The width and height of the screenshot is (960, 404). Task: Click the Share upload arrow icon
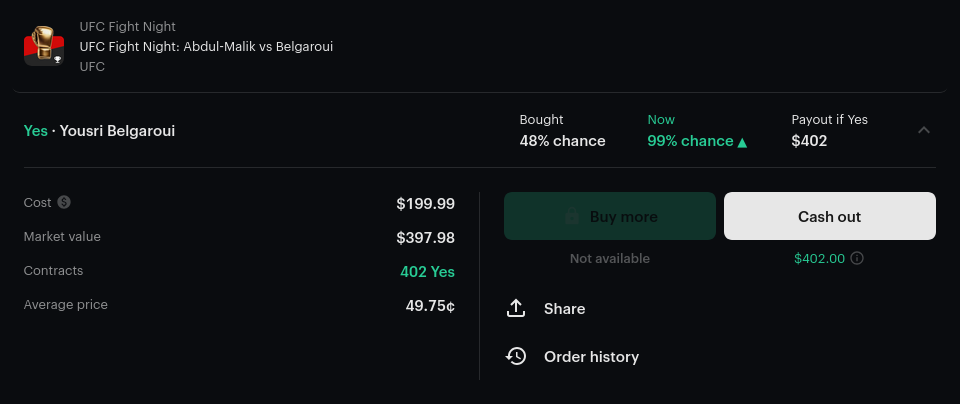coord(516,308)
